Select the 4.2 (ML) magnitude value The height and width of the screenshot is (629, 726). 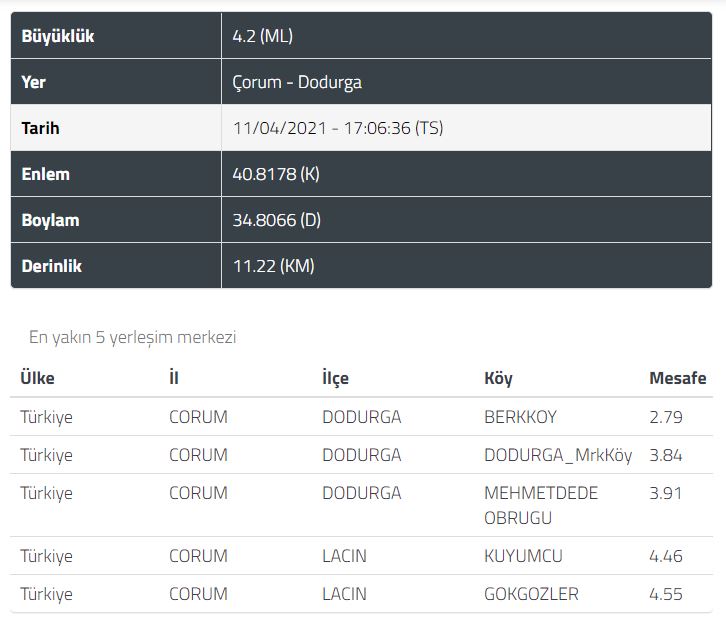point(262,37)
